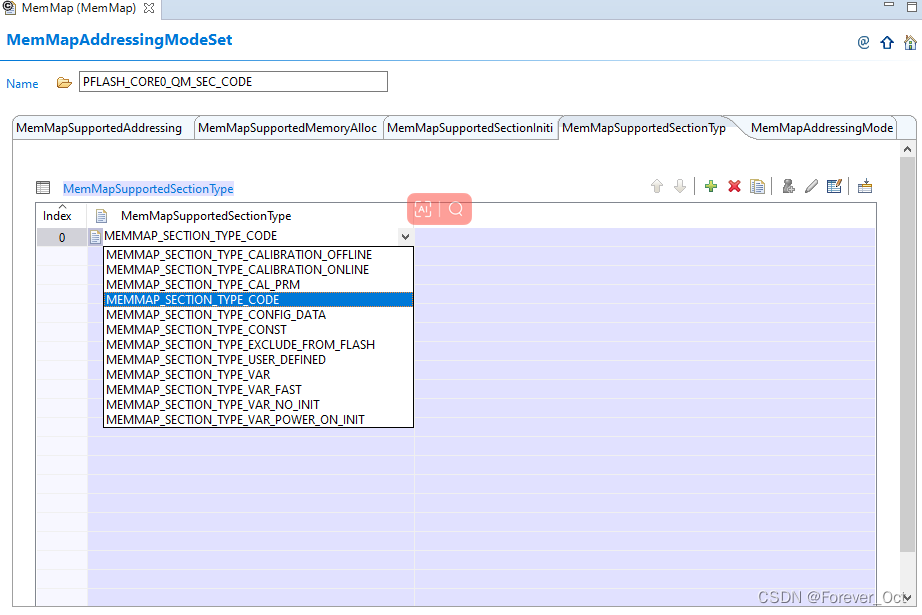This screenshot has width=922, height=615.
Task: Click the MemMap (MemMap) editor tab
Action: click(x=79, y=8)
